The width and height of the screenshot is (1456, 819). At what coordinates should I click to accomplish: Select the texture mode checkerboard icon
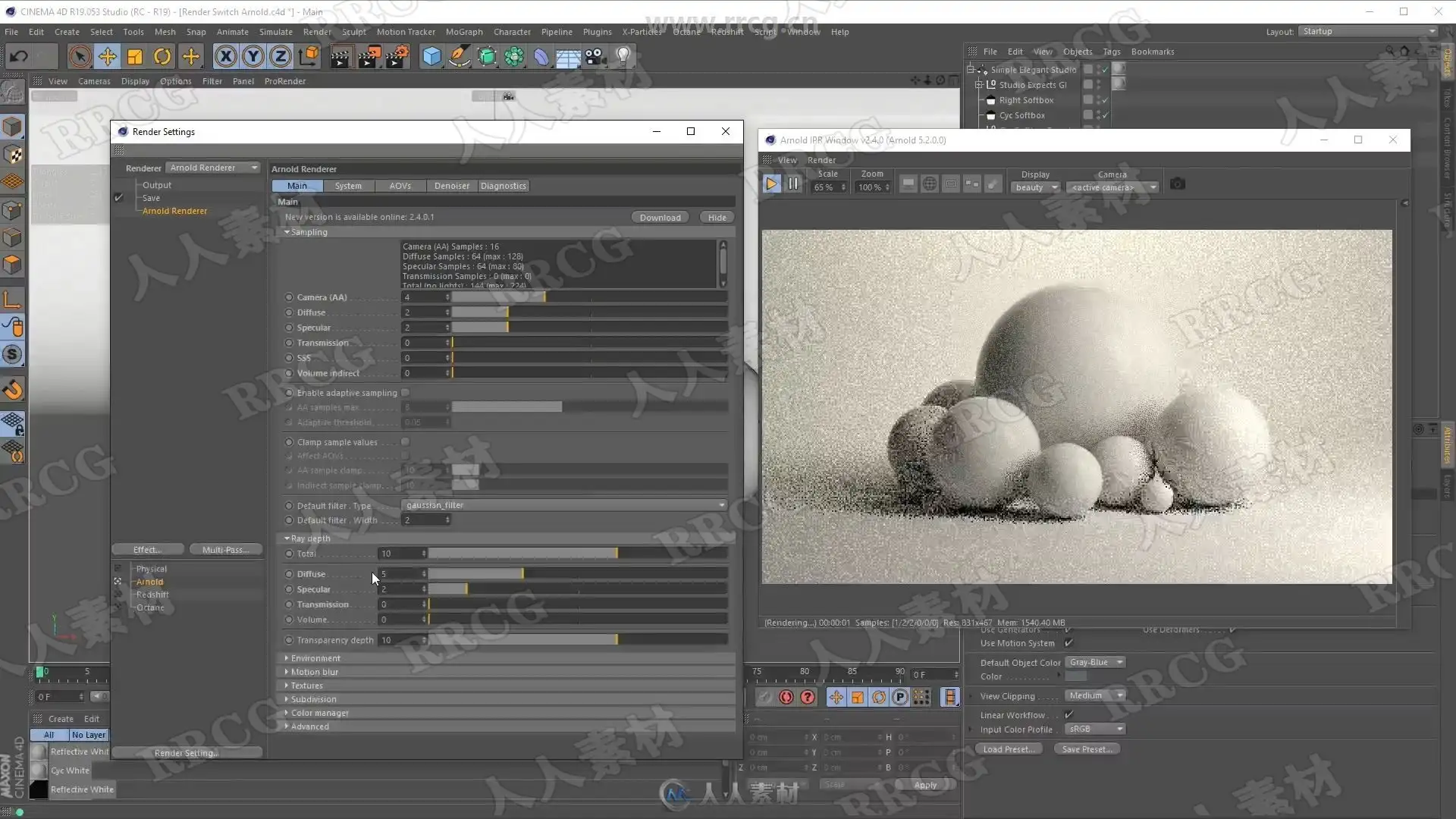pyautogui.click(x=12, y=155)
